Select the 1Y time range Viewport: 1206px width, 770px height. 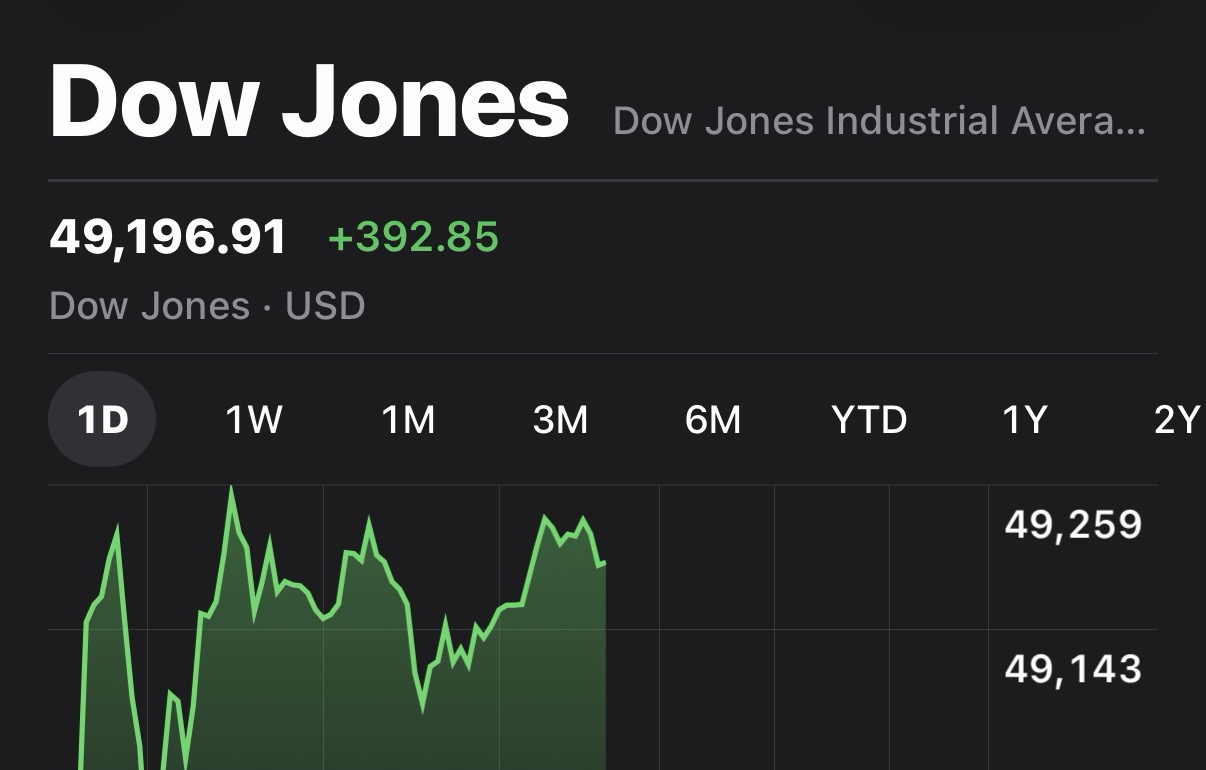pyautogui.click(x=1024, y=420)
